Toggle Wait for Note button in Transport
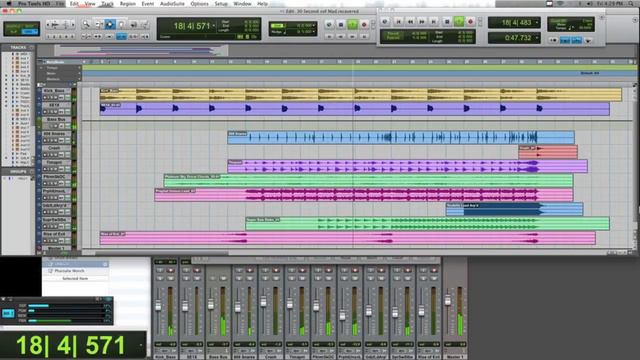640x360 pixels. 553,40
